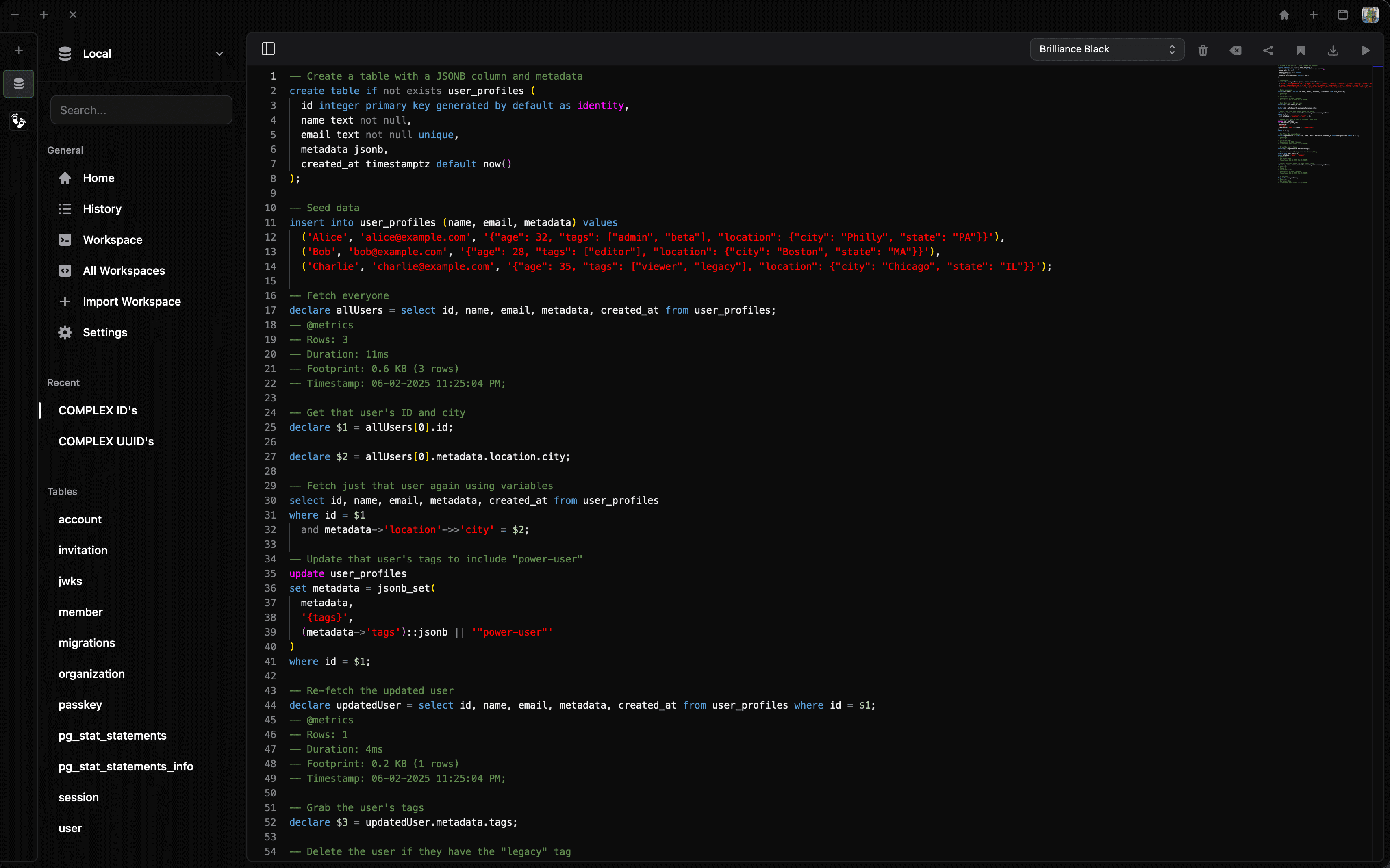
Task: Open the user avatar in top right
Action: (1370, 15)
